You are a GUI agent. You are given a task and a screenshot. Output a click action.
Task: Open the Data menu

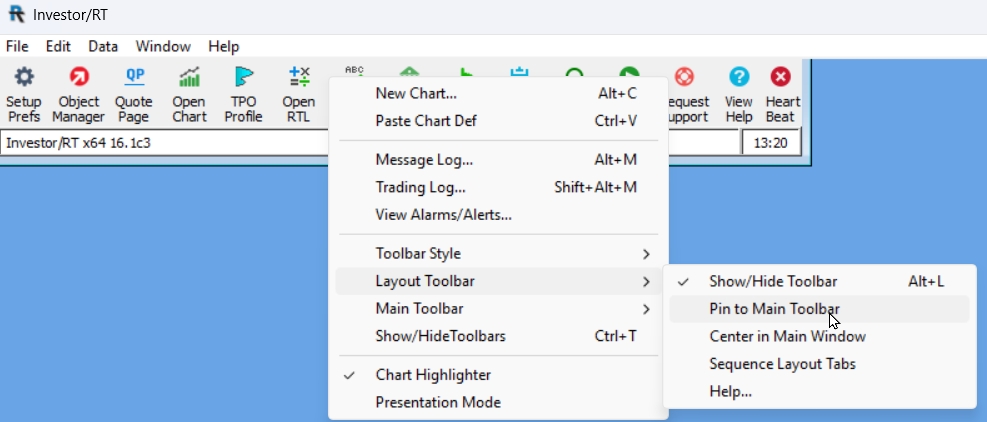click(x=103, y=47)
